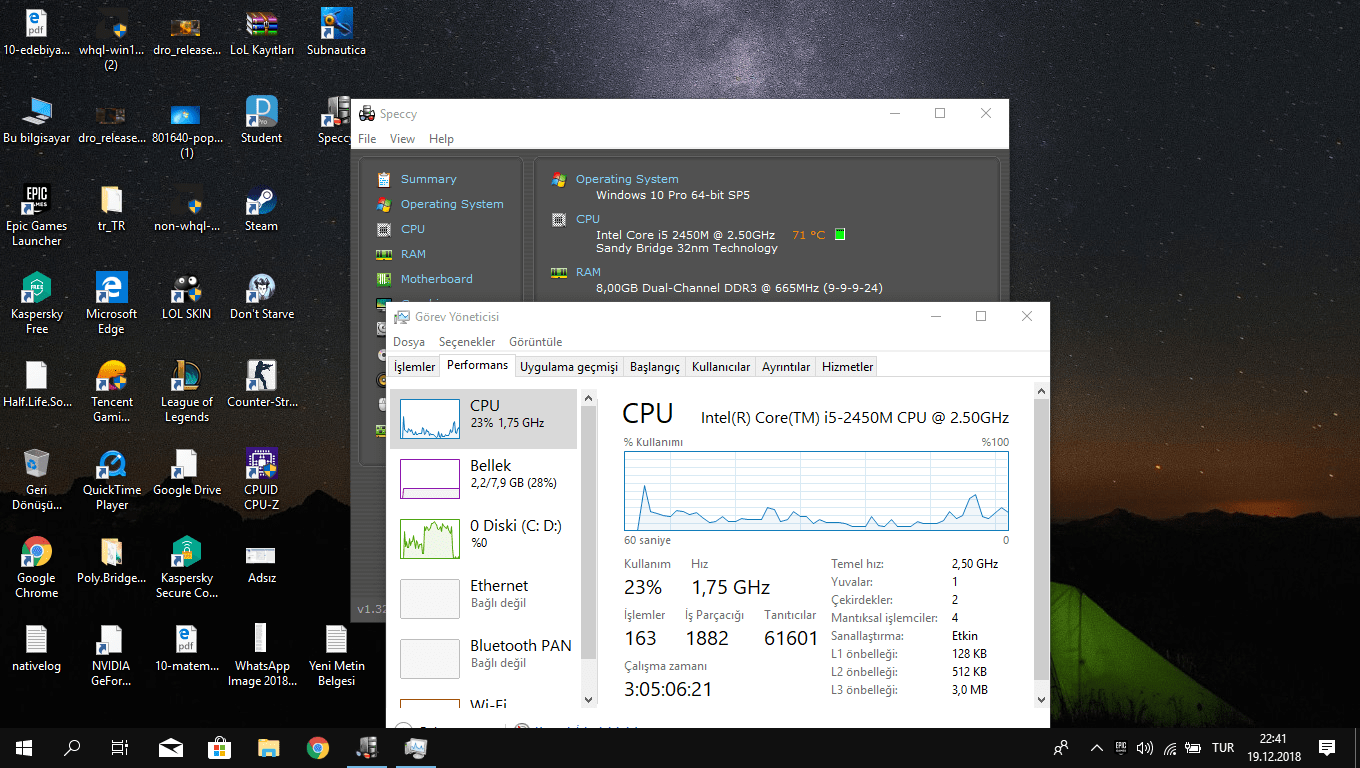Select Bellek memory graph in performance list
Image resolution: width=1360 pixels, height=768 pixels.
coord(484,479)
